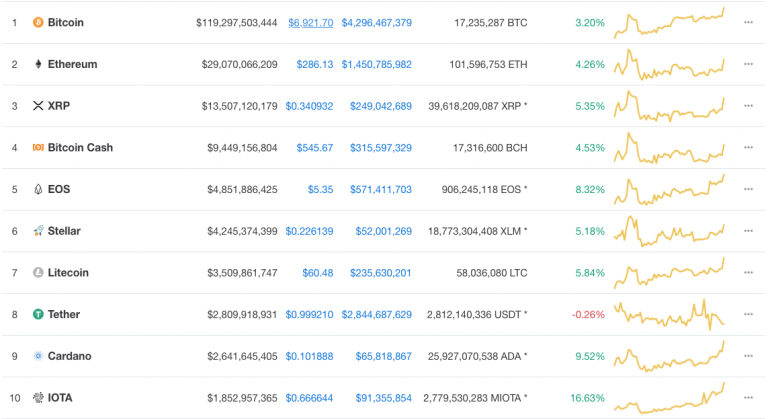Screen dimensions: 768x419
Task: Click EOS volume $571,411,703
Action: click(x=381, y=189)
